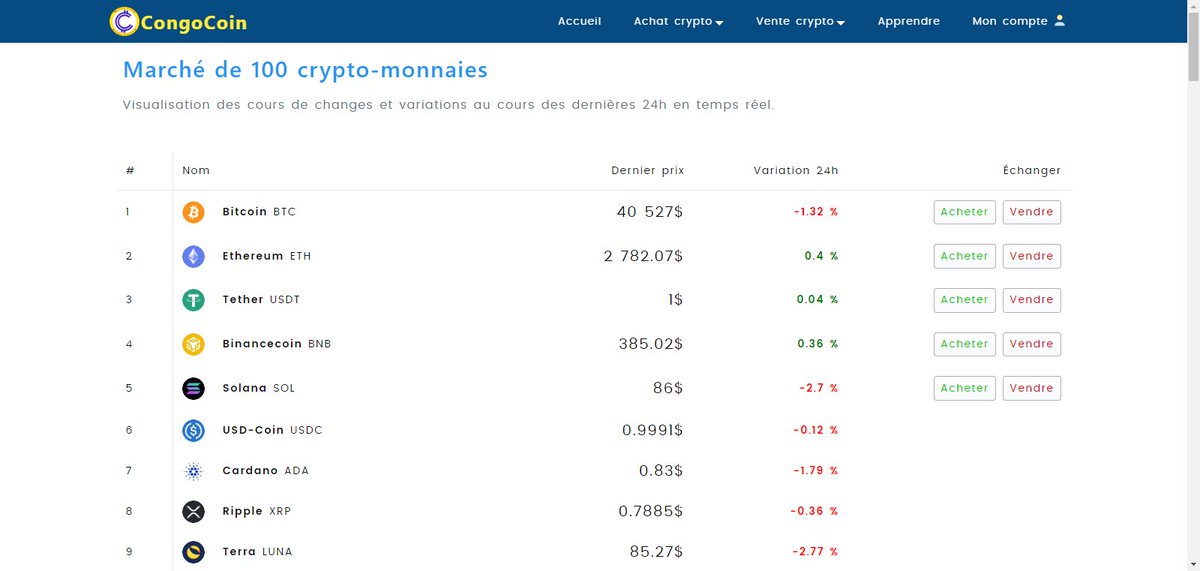Click the -1.32 % Bitcoin variation
Image resolution: width=1200 pixels, height=571 pixels.
[x=816, y=212]
